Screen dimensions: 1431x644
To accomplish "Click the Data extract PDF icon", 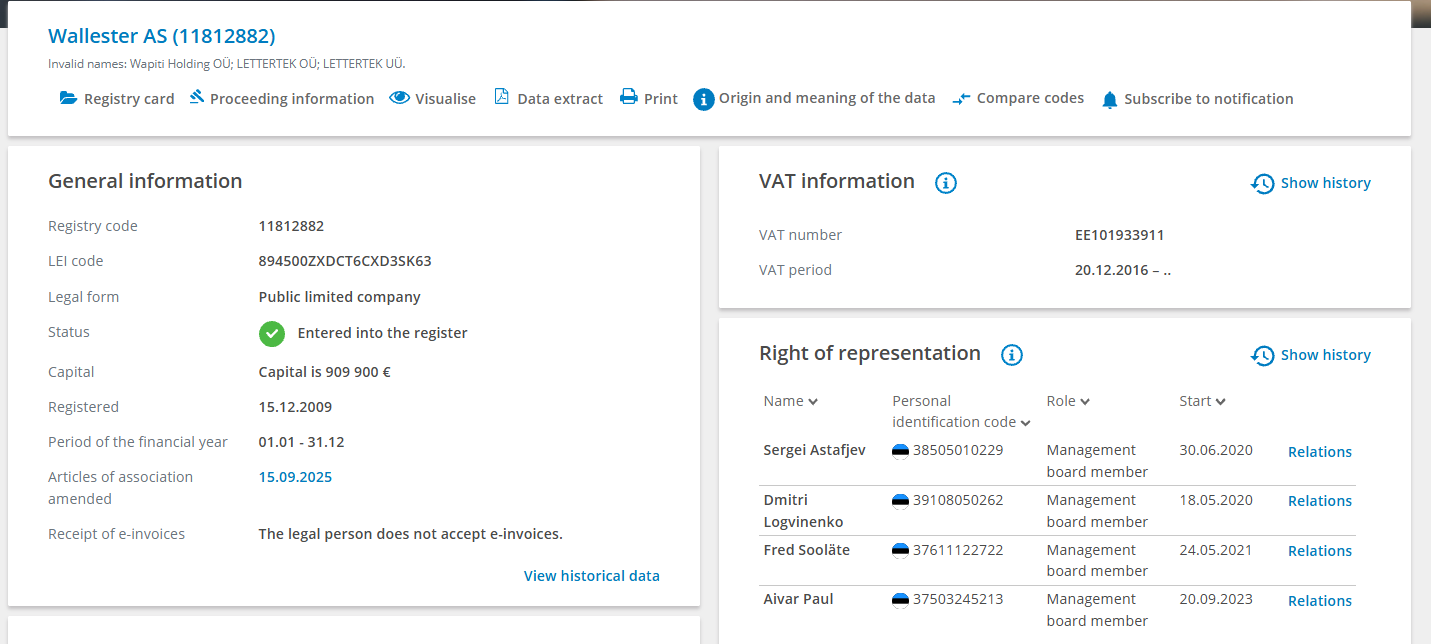I will tap(502, 97).
